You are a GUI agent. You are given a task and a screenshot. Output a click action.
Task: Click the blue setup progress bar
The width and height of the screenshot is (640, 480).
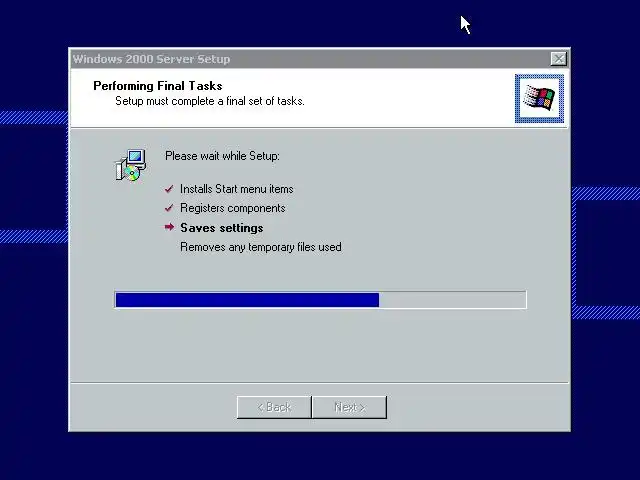(321, 300)
